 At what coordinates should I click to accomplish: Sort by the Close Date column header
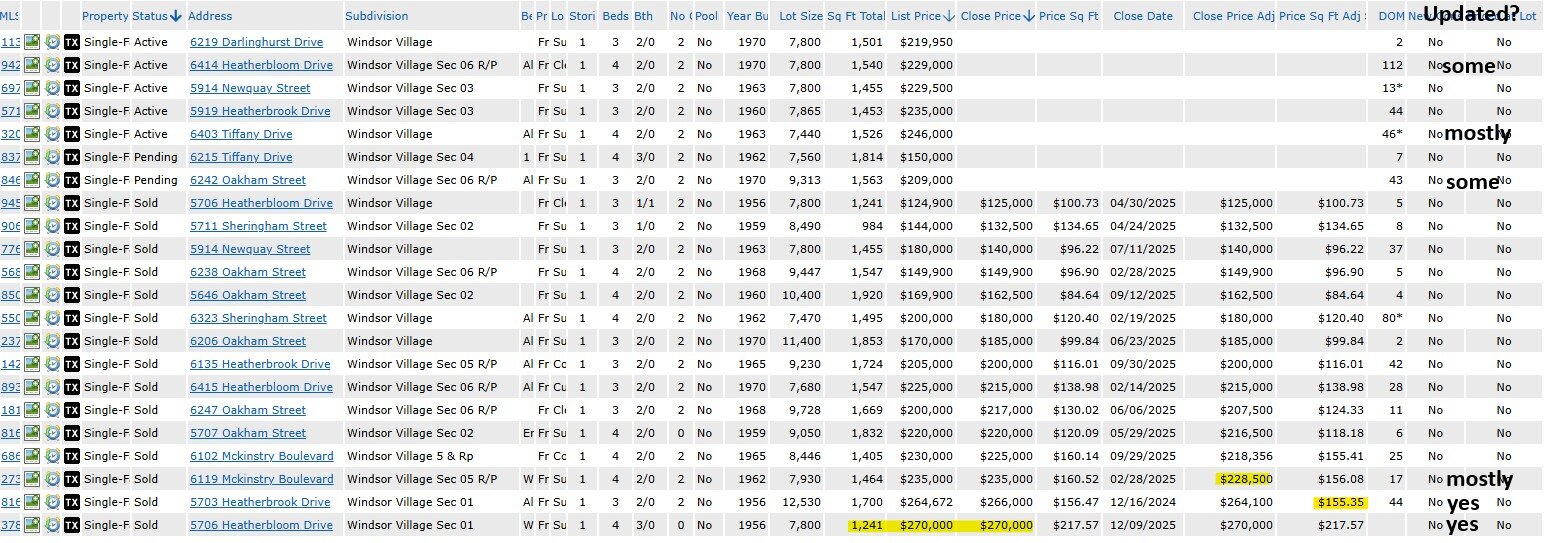click(x=1142, y=16)
